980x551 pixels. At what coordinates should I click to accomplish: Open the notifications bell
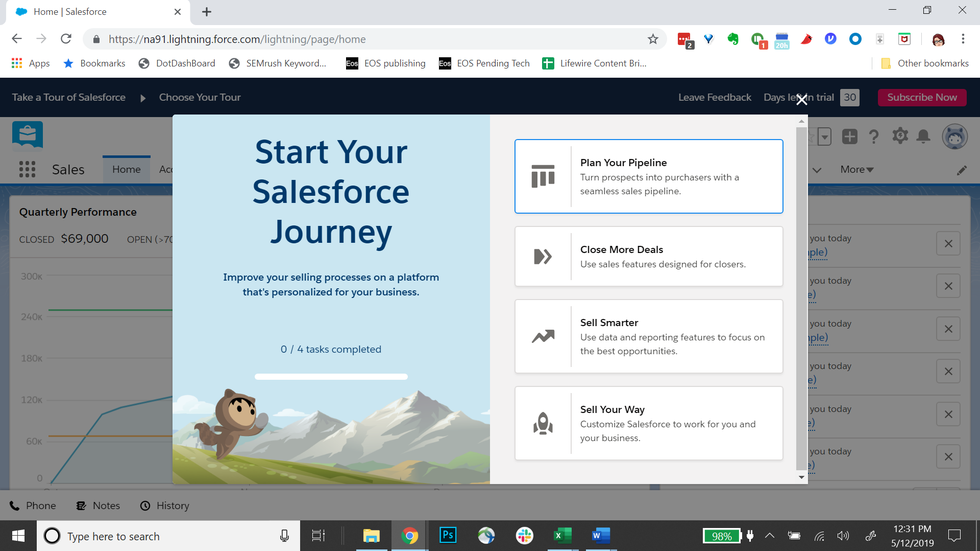click(x=924, y=137)
